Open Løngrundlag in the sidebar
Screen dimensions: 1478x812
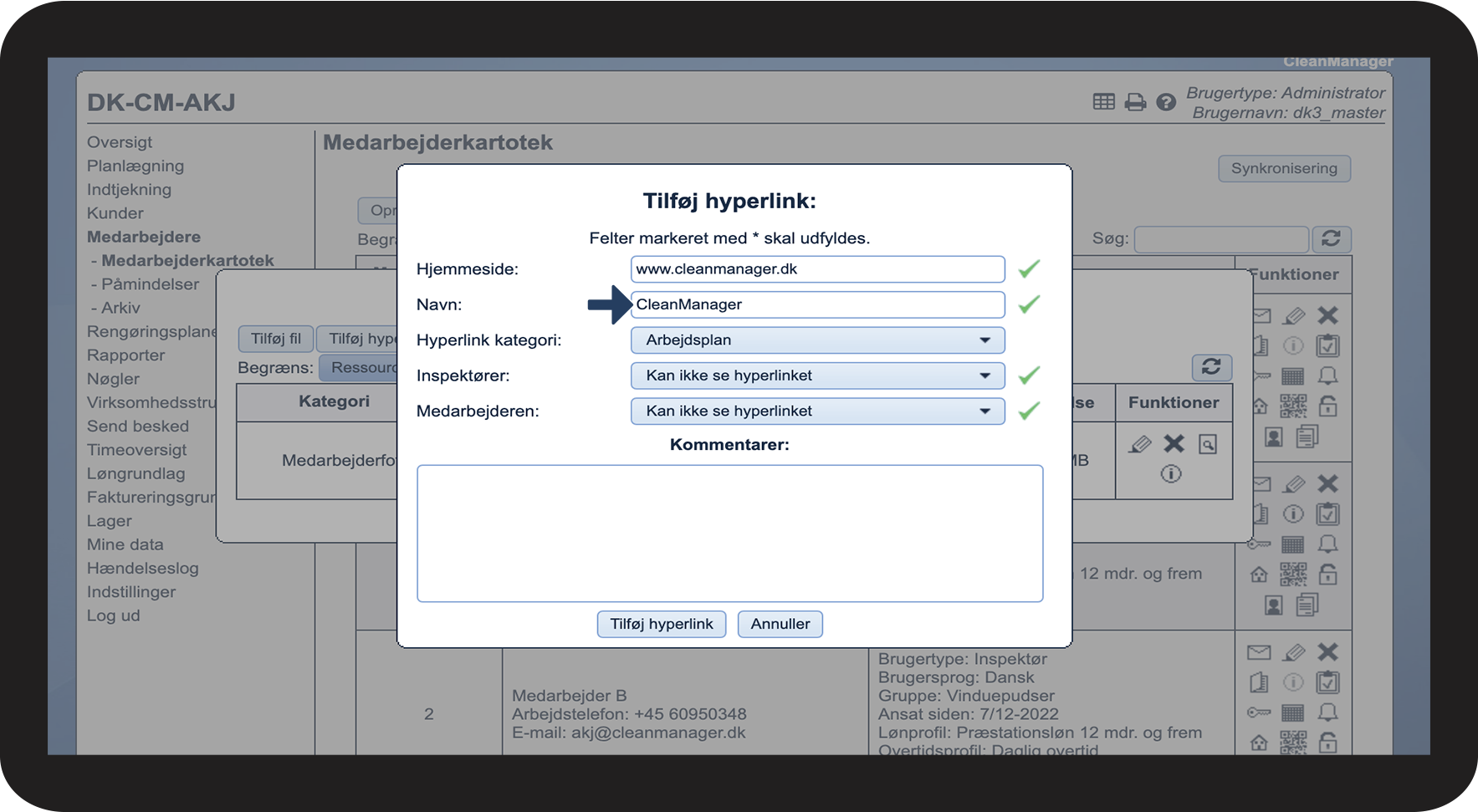(x=136, y=473)
